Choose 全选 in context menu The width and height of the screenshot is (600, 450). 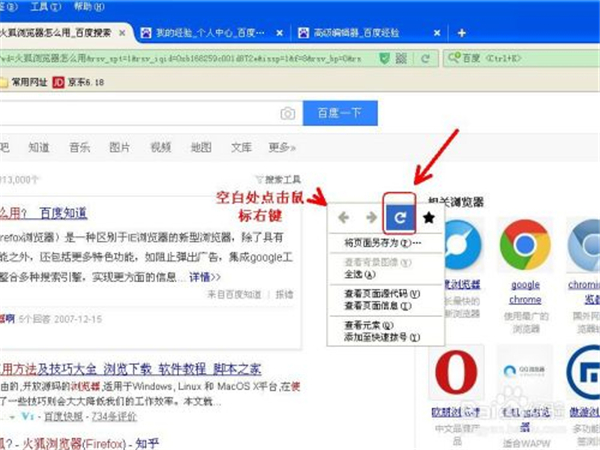tap(385, 274)
